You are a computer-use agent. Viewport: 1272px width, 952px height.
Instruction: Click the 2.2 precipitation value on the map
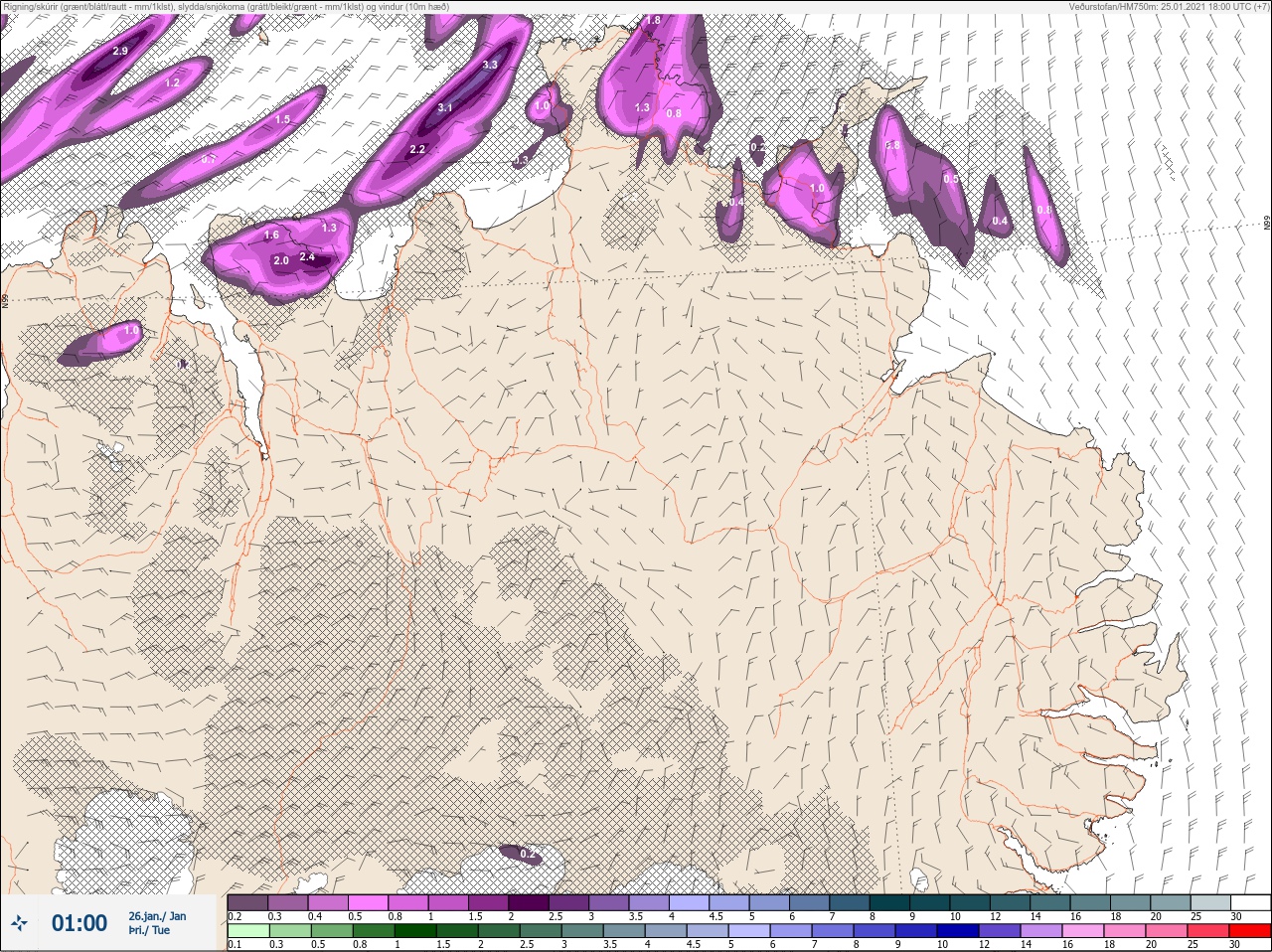point(417,149)
